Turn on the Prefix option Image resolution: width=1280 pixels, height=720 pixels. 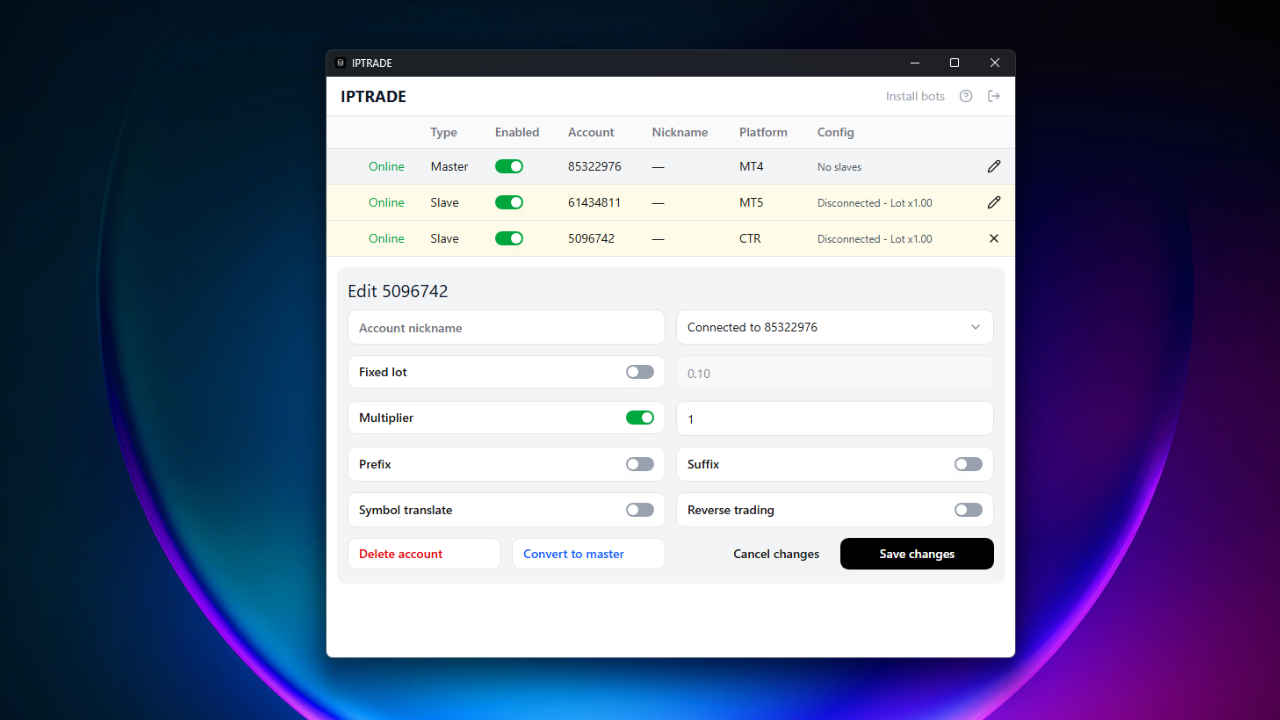[x=639, y=463]
